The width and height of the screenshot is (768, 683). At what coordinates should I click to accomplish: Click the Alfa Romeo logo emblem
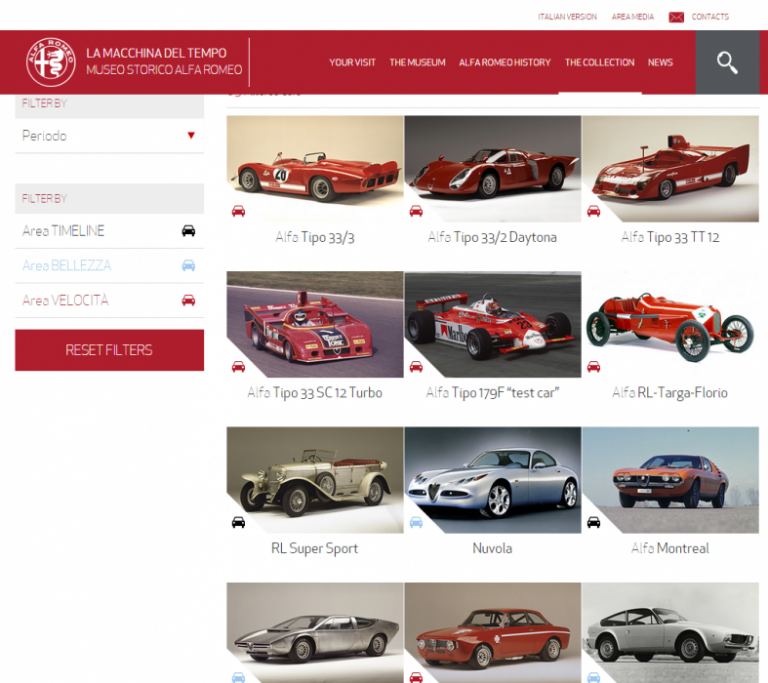pyautogui.click(x=50, y=62)
